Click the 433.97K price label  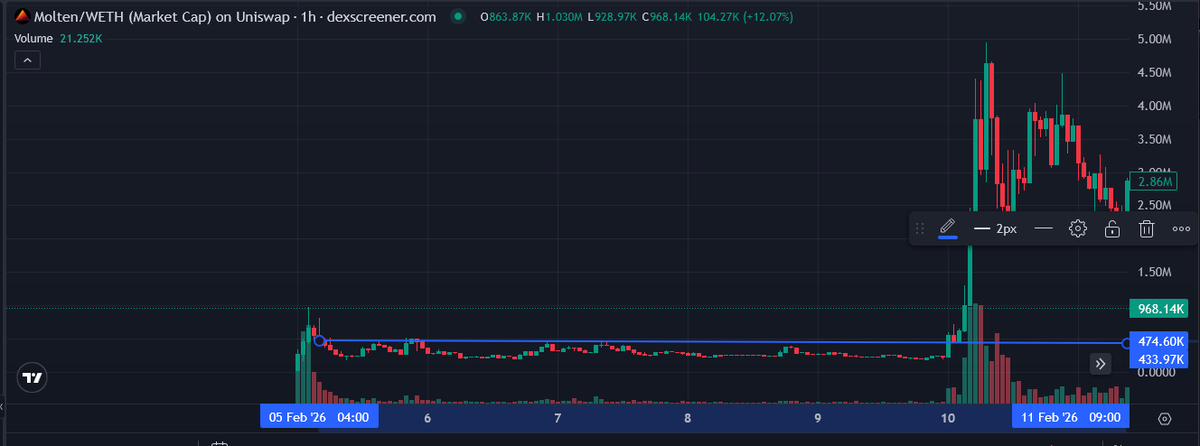(1157, 359)
